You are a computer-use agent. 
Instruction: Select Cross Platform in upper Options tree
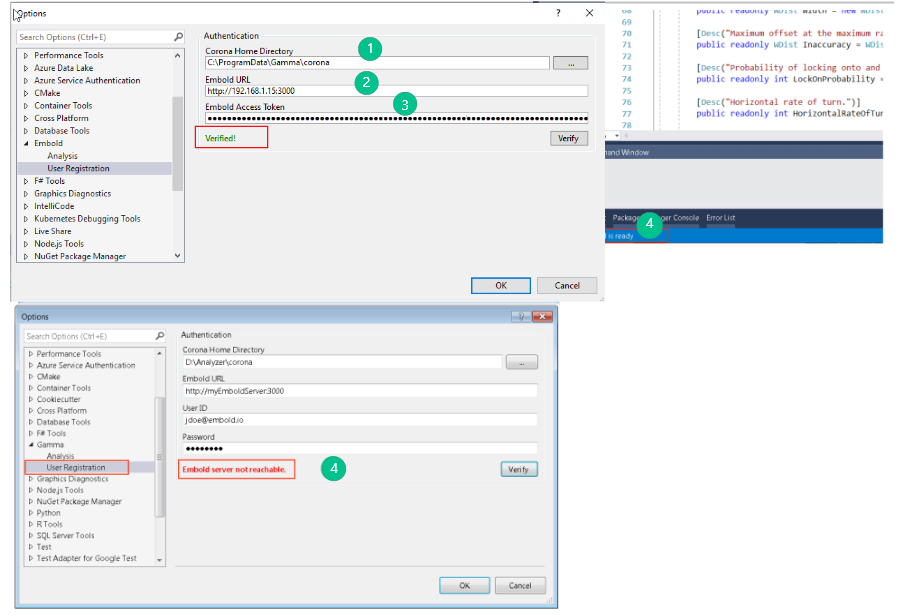point(62,119)
